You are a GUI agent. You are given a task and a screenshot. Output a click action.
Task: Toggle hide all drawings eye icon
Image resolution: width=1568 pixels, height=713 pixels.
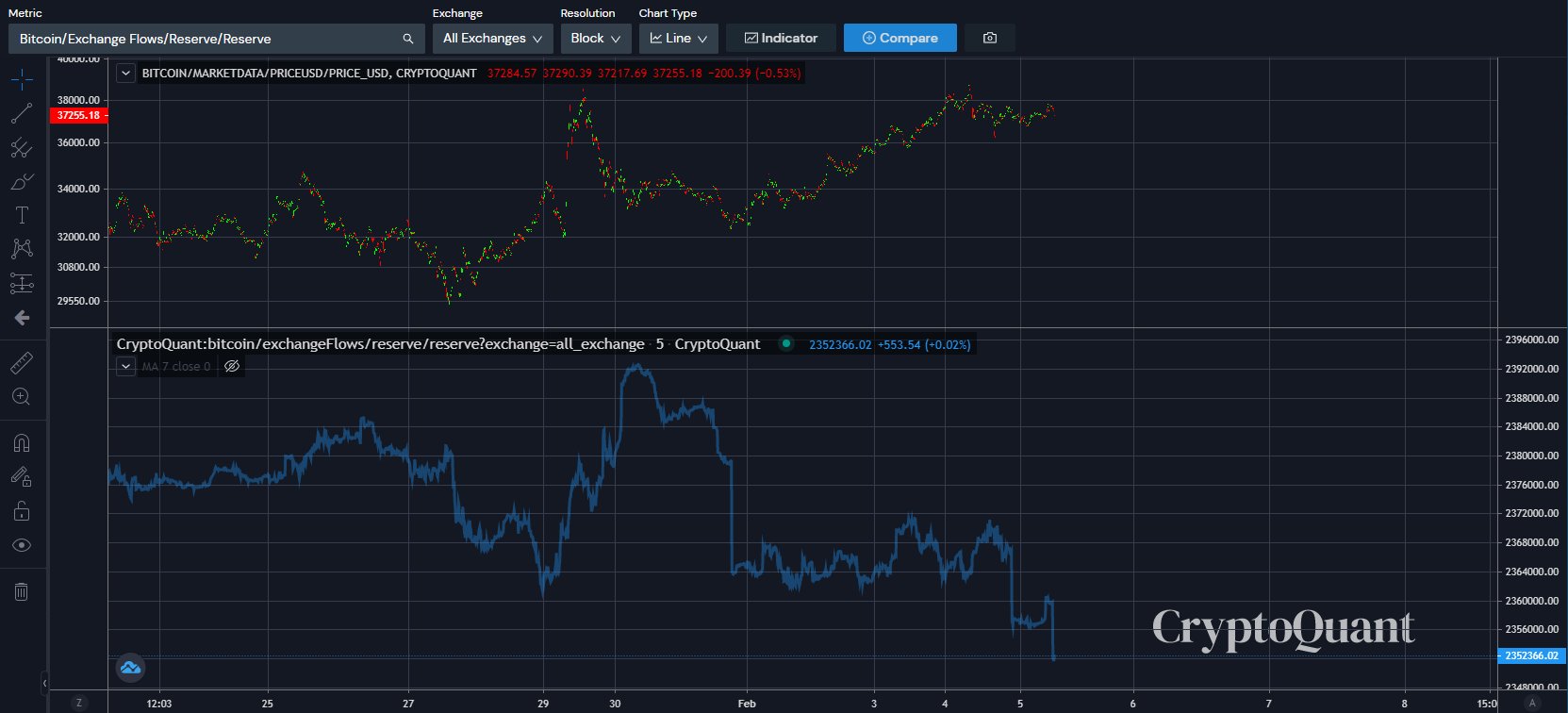coord(22,545)
